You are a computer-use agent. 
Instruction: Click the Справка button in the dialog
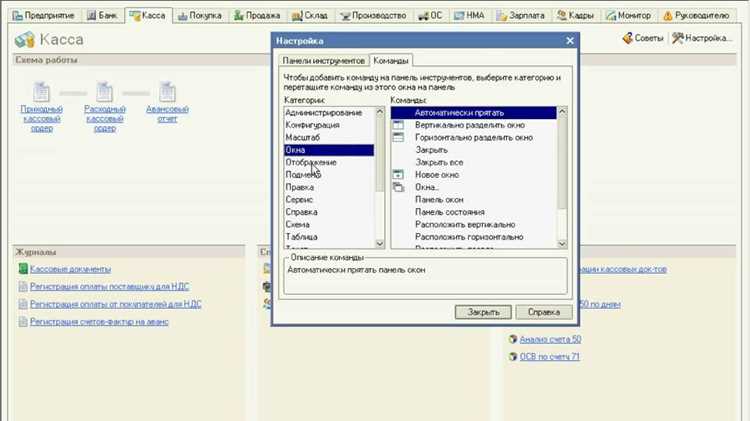coord(544,312)
